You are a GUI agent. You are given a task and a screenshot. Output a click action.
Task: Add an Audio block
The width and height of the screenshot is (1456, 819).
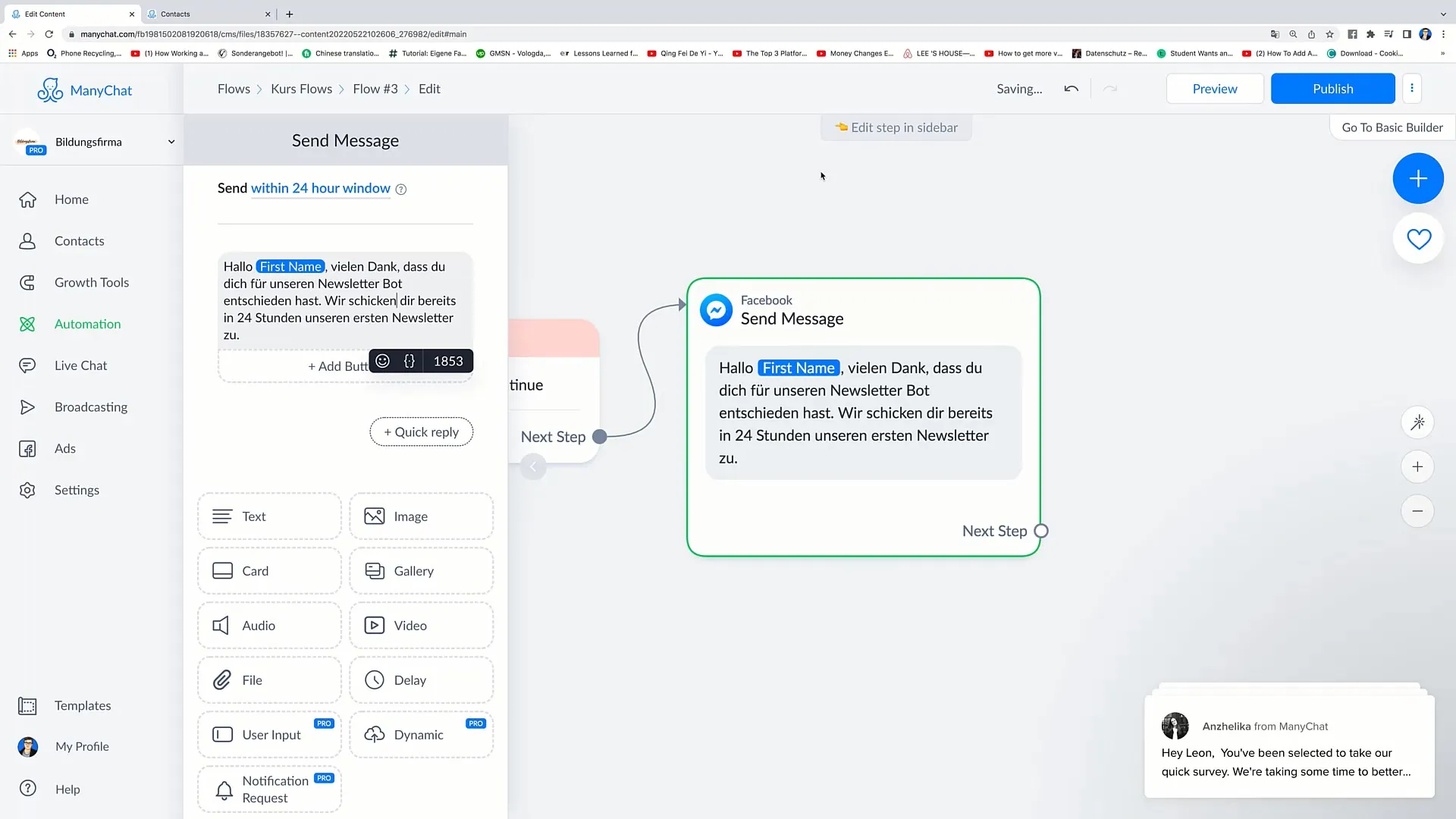(269, 626)
